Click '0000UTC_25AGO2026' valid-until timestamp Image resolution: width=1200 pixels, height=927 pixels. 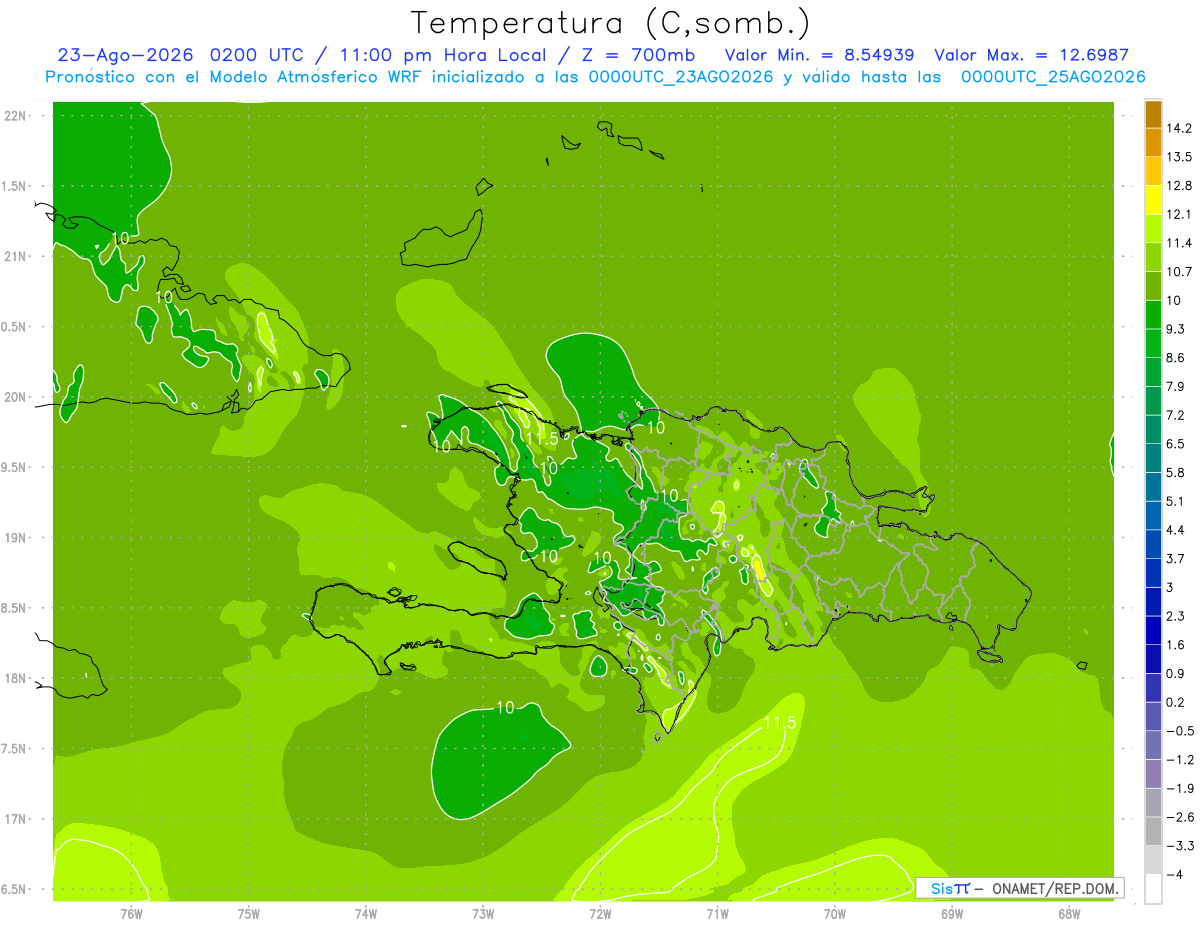1053,77
